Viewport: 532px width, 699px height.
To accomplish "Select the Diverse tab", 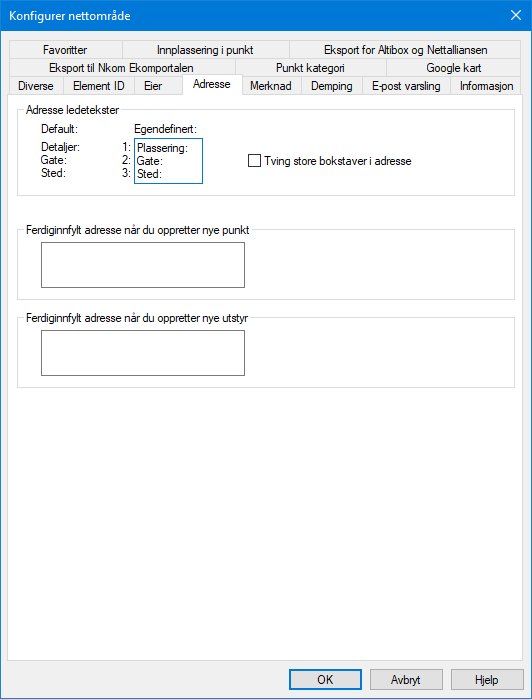I will (36, 86).
